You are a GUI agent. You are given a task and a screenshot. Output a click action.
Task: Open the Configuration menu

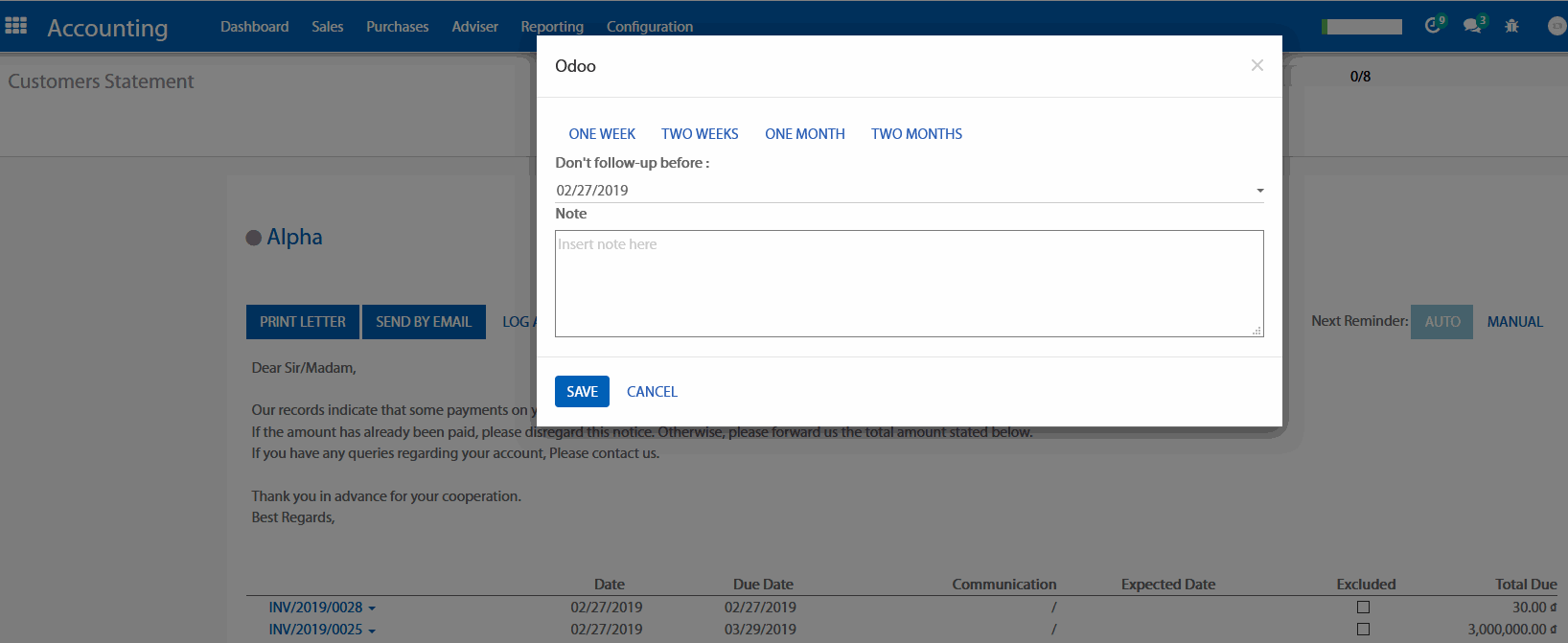coord(649,27)
